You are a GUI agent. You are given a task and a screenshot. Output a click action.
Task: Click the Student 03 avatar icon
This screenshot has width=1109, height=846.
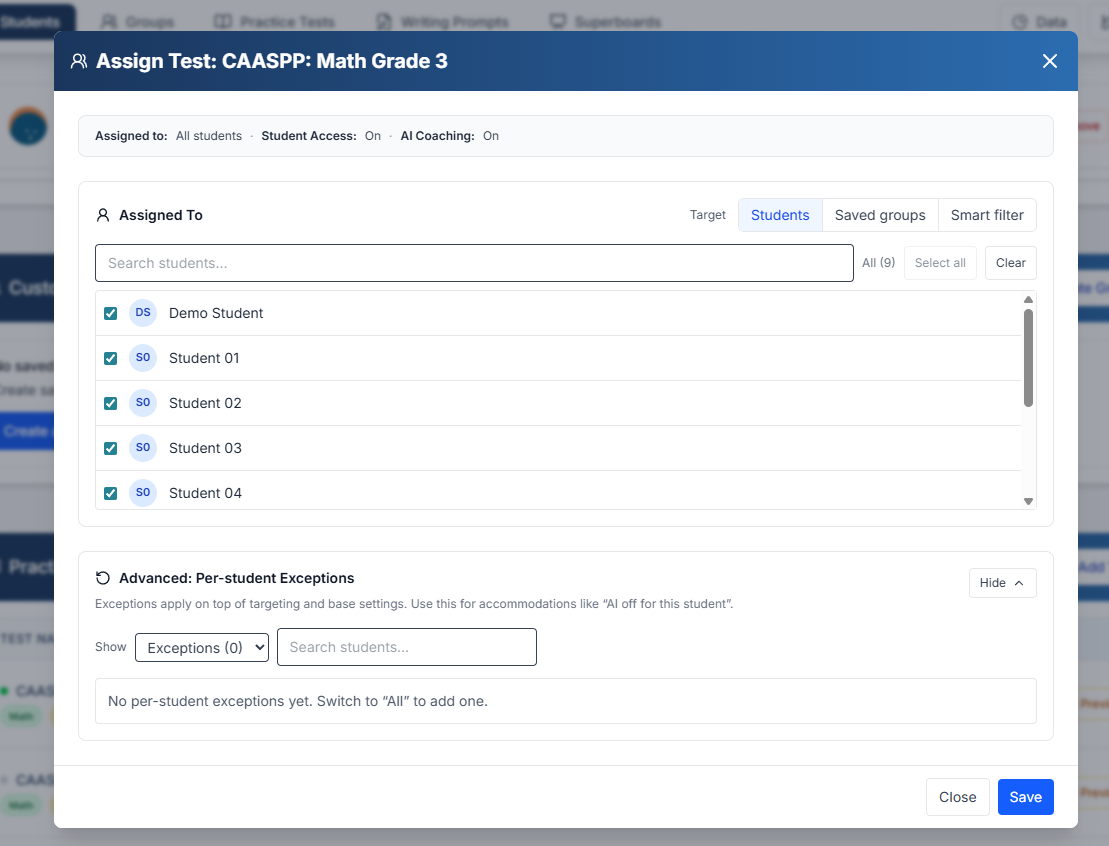pyautogui.click(x=143, y=448)
